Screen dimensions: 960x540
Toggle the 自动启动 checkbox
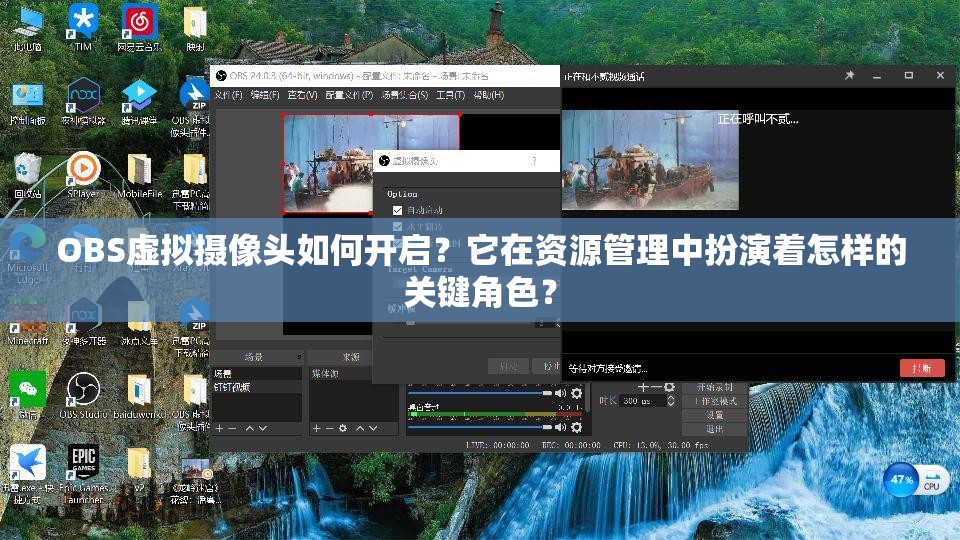(x=397, y=210)
